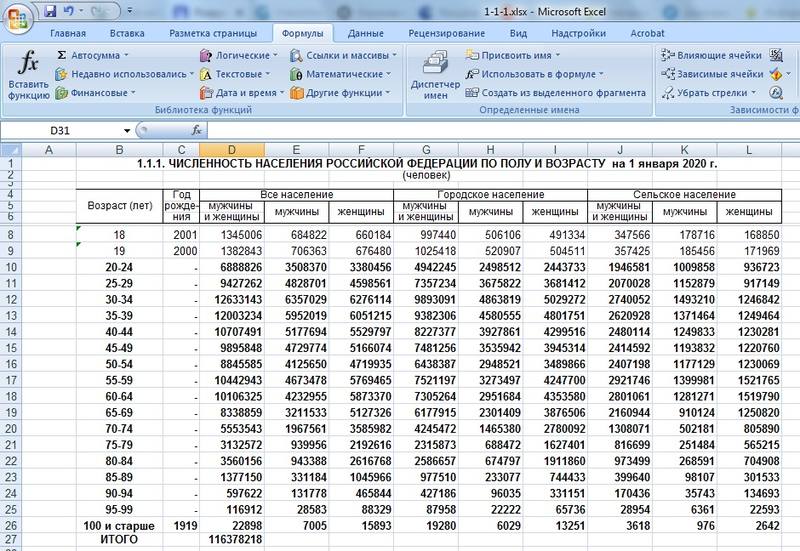The height and width of the screenshot is (551, 800).
Task: Open the Диспетчер имен dialog
Action: pos(435,75)
